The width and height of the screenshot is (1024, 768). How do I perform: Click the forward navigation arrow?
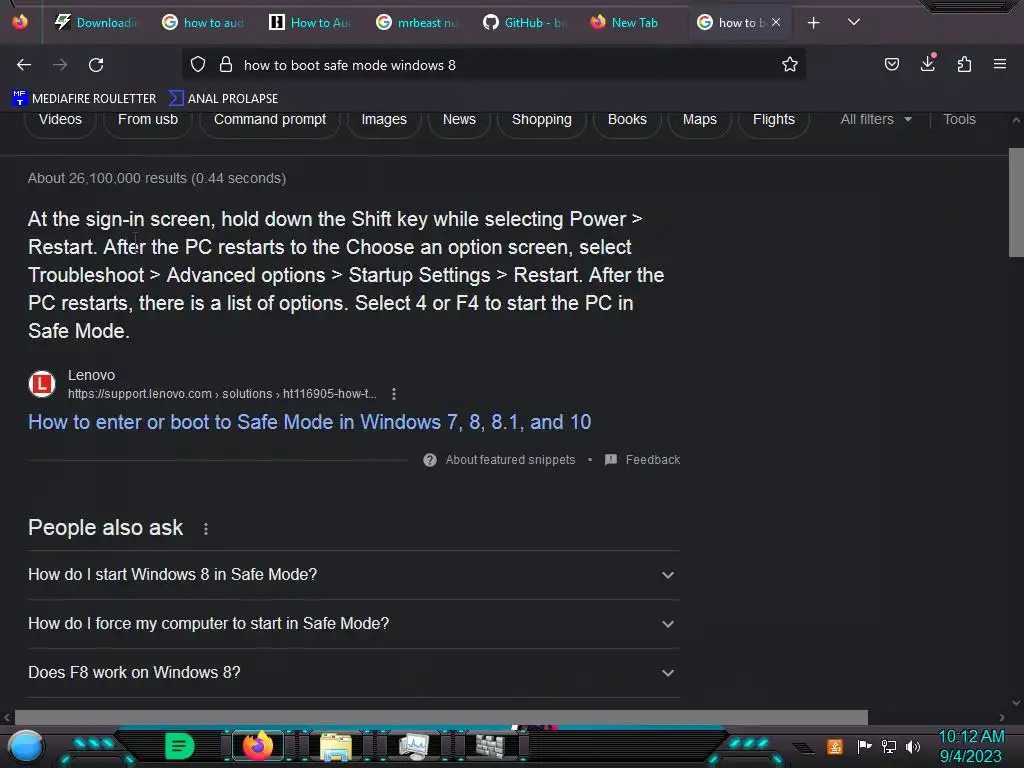tap(60, 65)
